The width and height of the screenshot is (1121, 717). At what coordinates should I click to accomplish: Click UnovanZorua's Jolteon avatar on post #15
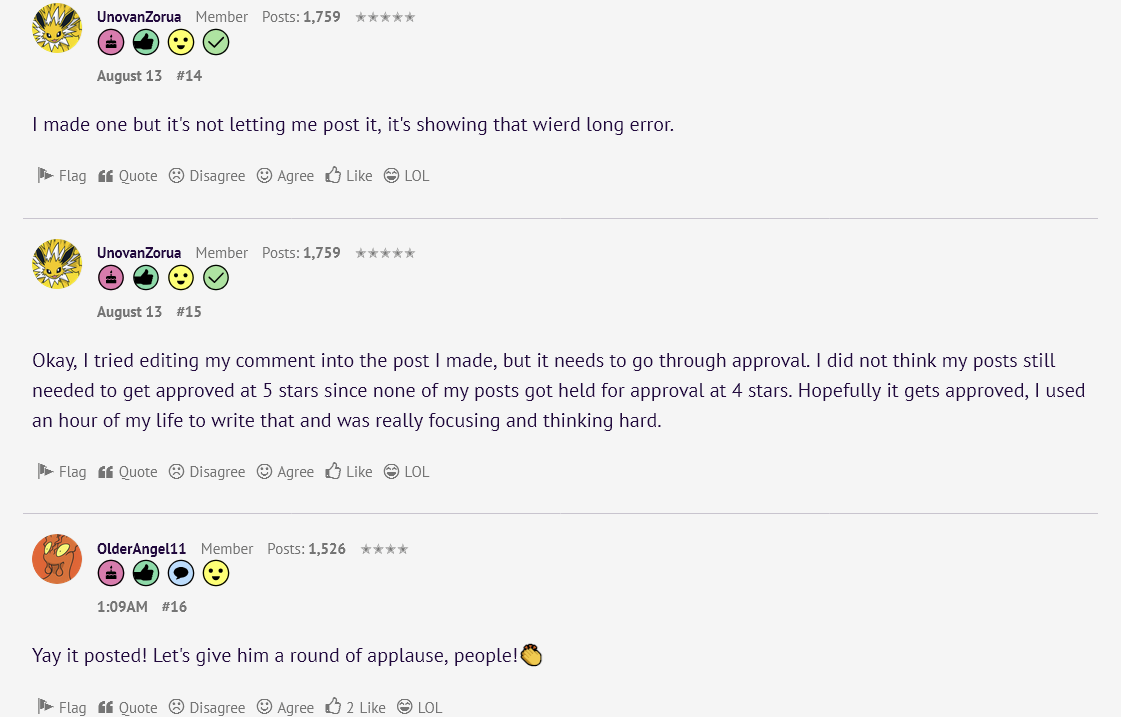click(x=57, y=264)
